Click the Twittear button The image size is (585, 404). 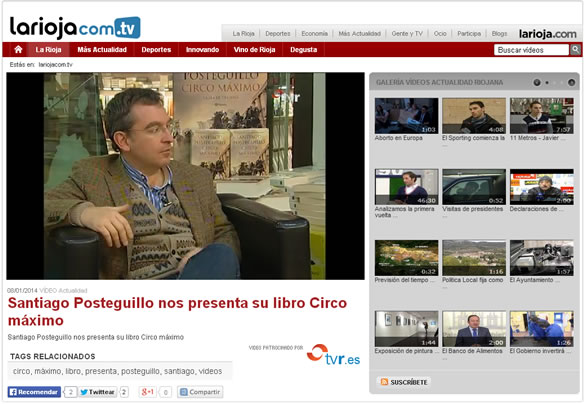click(98, 392)
